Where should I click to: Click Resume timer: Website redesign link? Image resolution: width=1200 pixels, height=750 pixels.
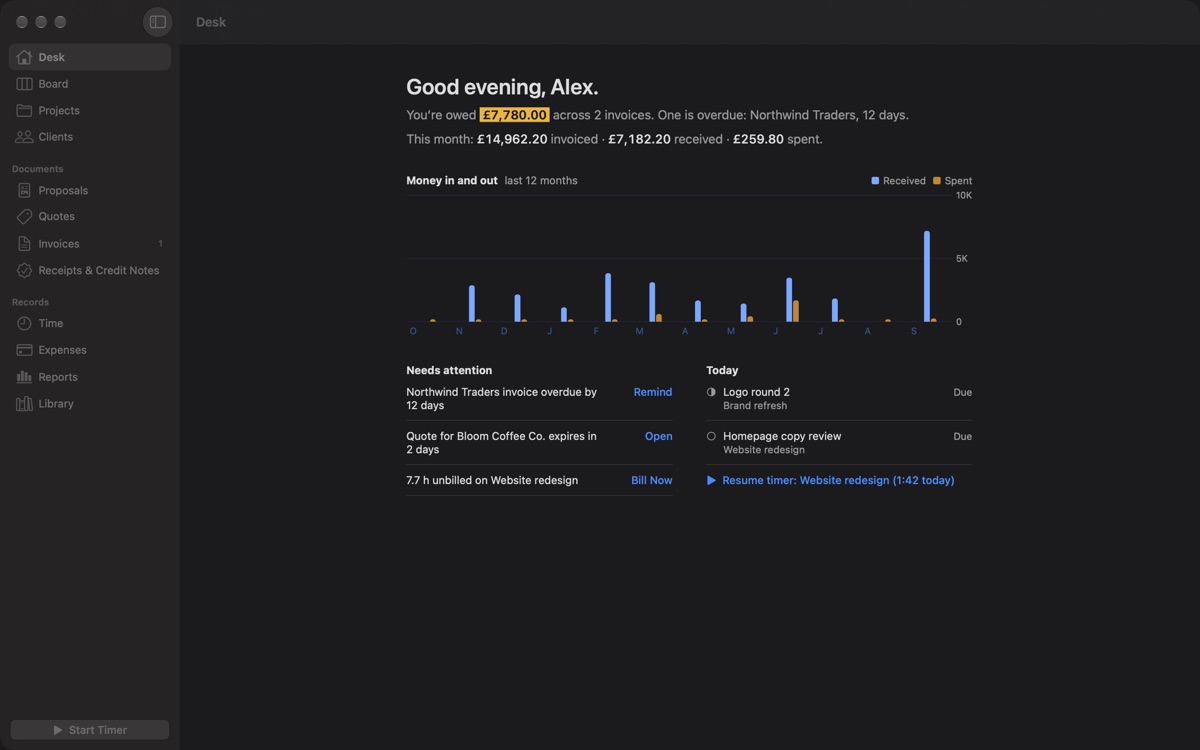(838, 480)
